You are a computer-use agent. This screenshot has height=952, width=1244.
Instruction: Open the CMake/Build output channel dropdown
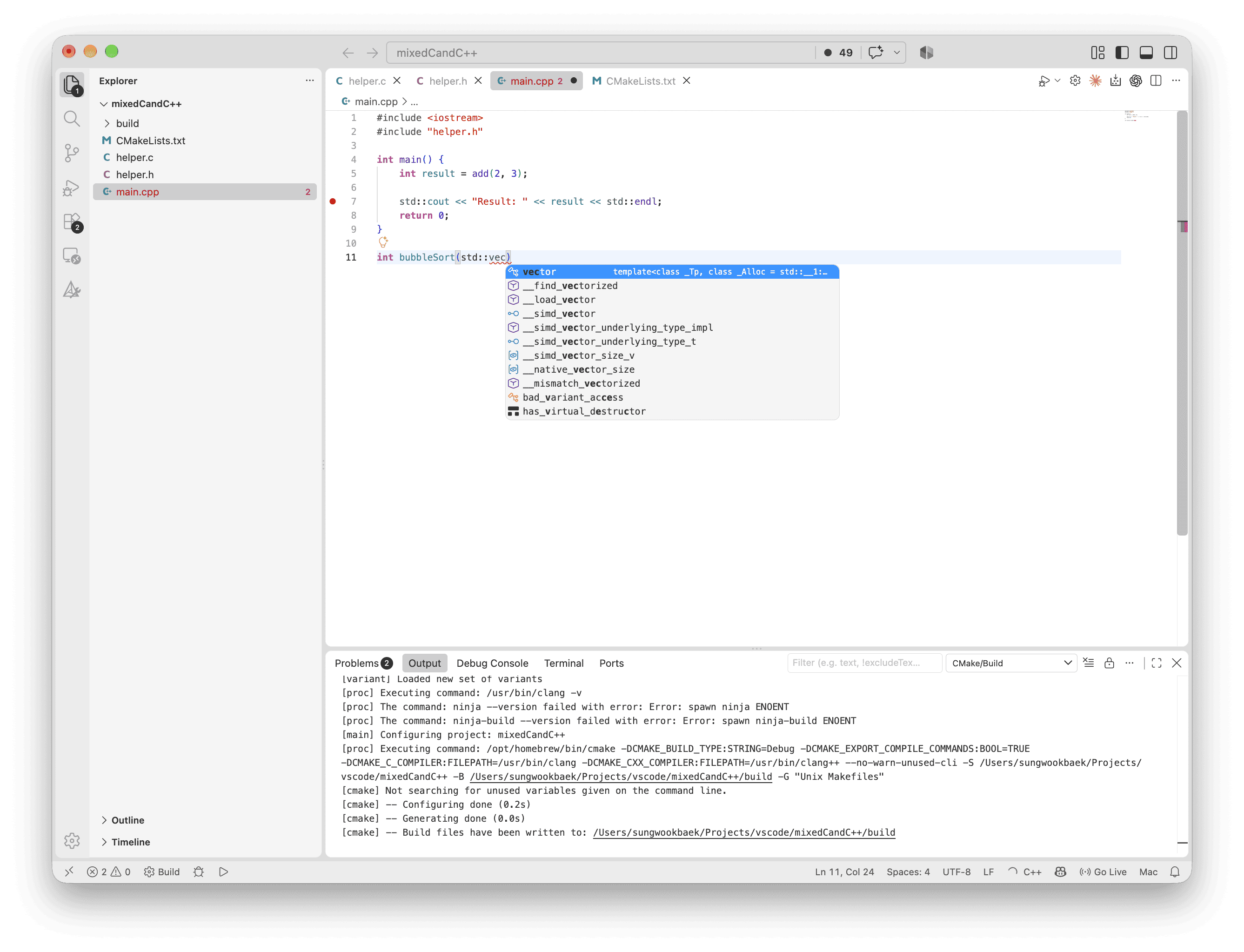1011,663
